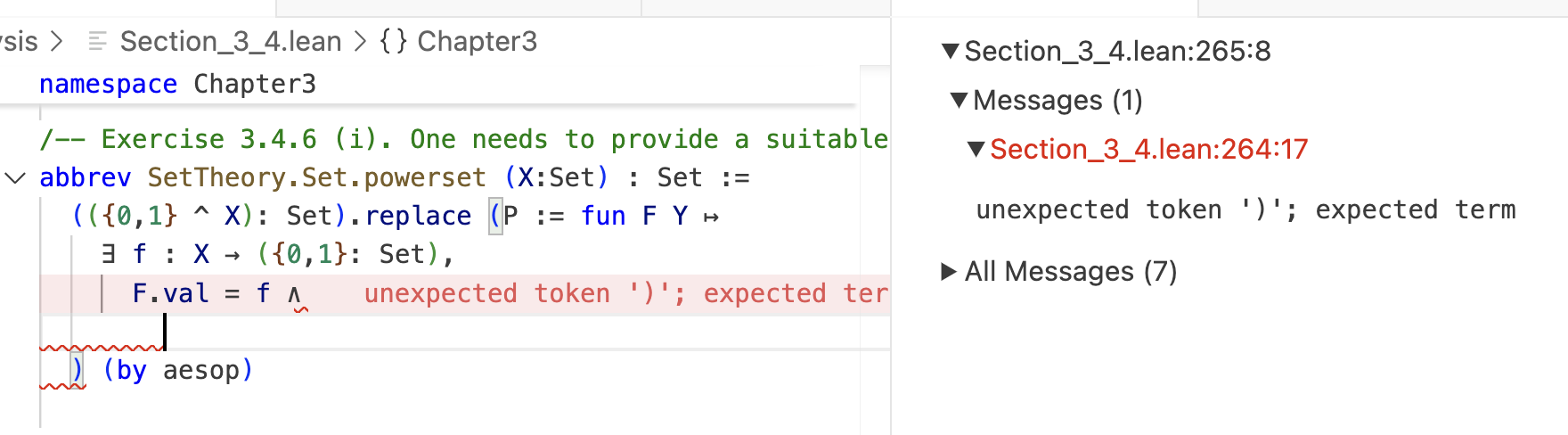The width and height of the screenshot is (1568, 435).
Task: Click the 'replace' keyword in the code
Action: [418, 216]
